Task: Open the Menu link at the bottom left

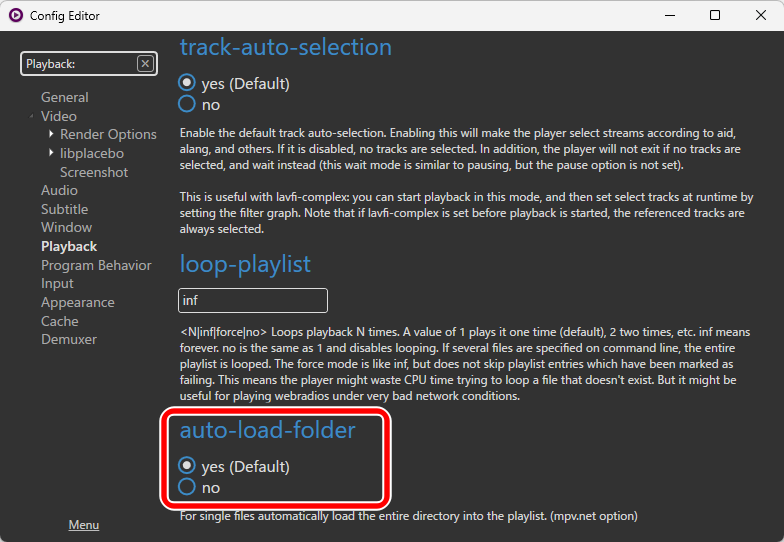Action: point(84,524)
